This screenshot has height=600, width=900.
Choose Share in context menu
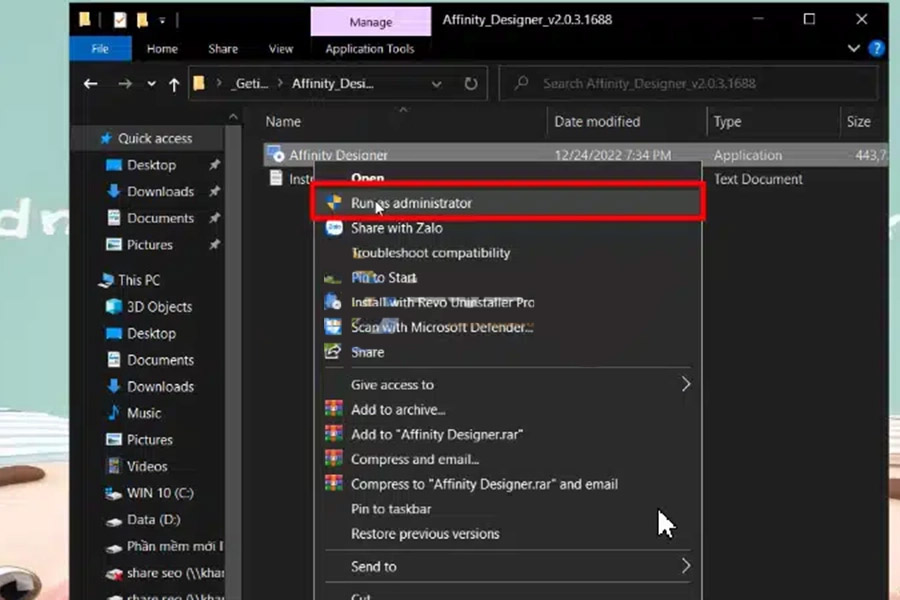367,352
